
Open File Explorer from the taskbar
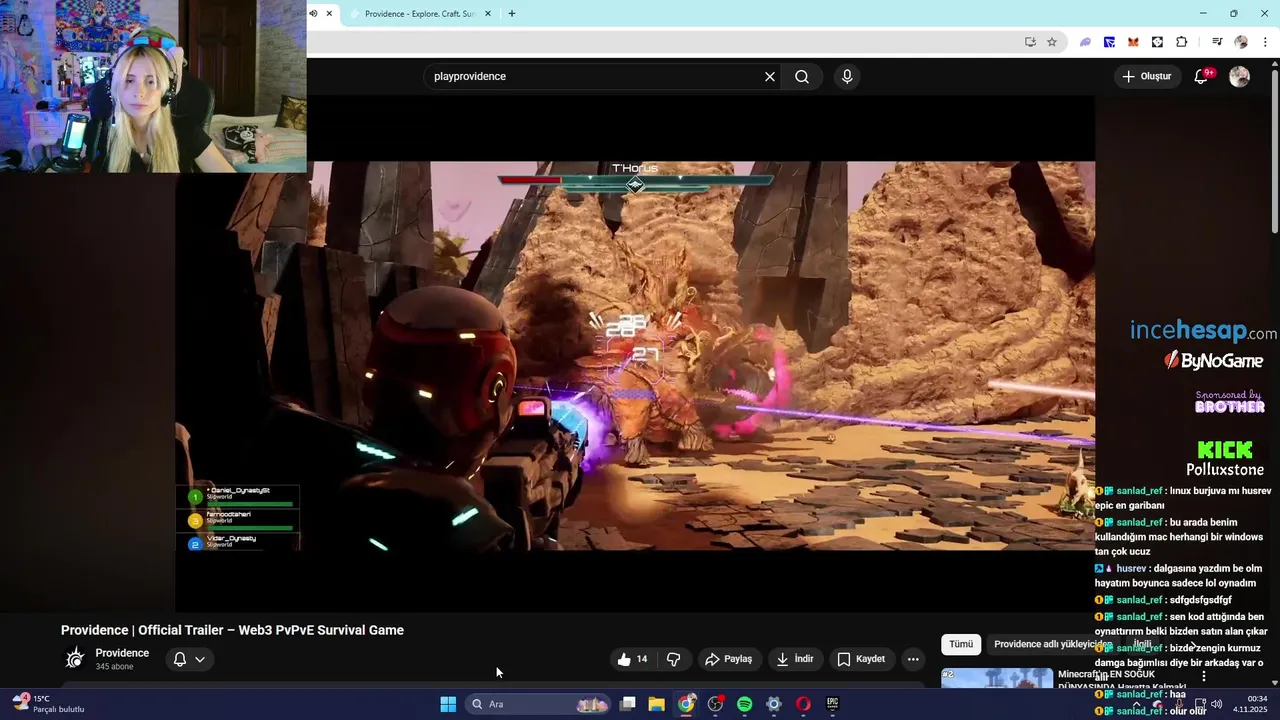click(656, 704)
